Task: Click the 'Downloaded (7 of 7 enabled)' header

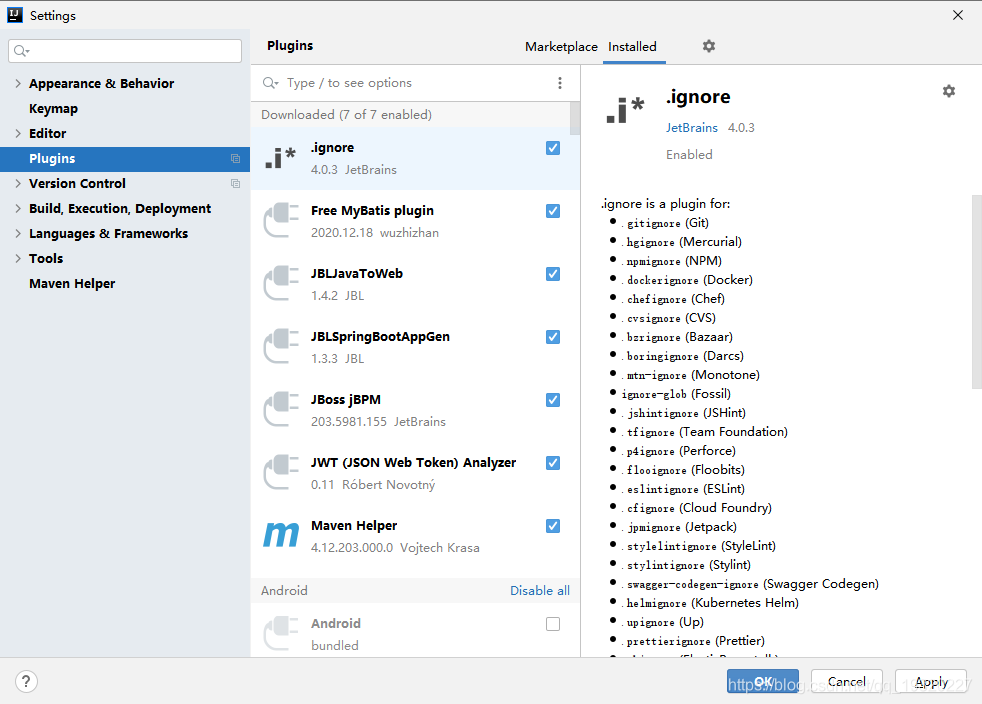Action: point(346,115)
